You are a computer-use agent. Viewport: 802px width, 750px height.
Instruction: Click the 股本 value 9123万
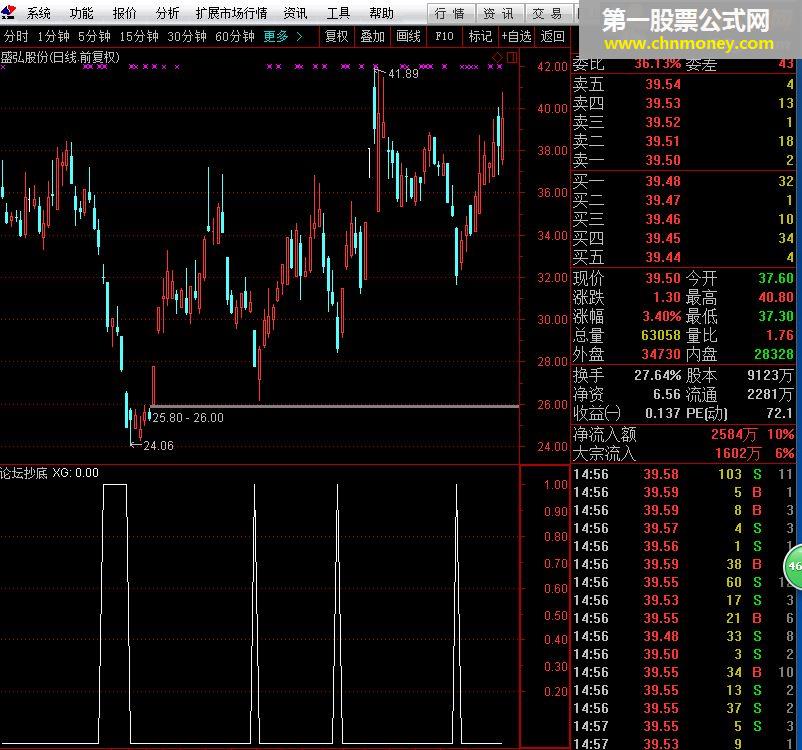[770, 376]
